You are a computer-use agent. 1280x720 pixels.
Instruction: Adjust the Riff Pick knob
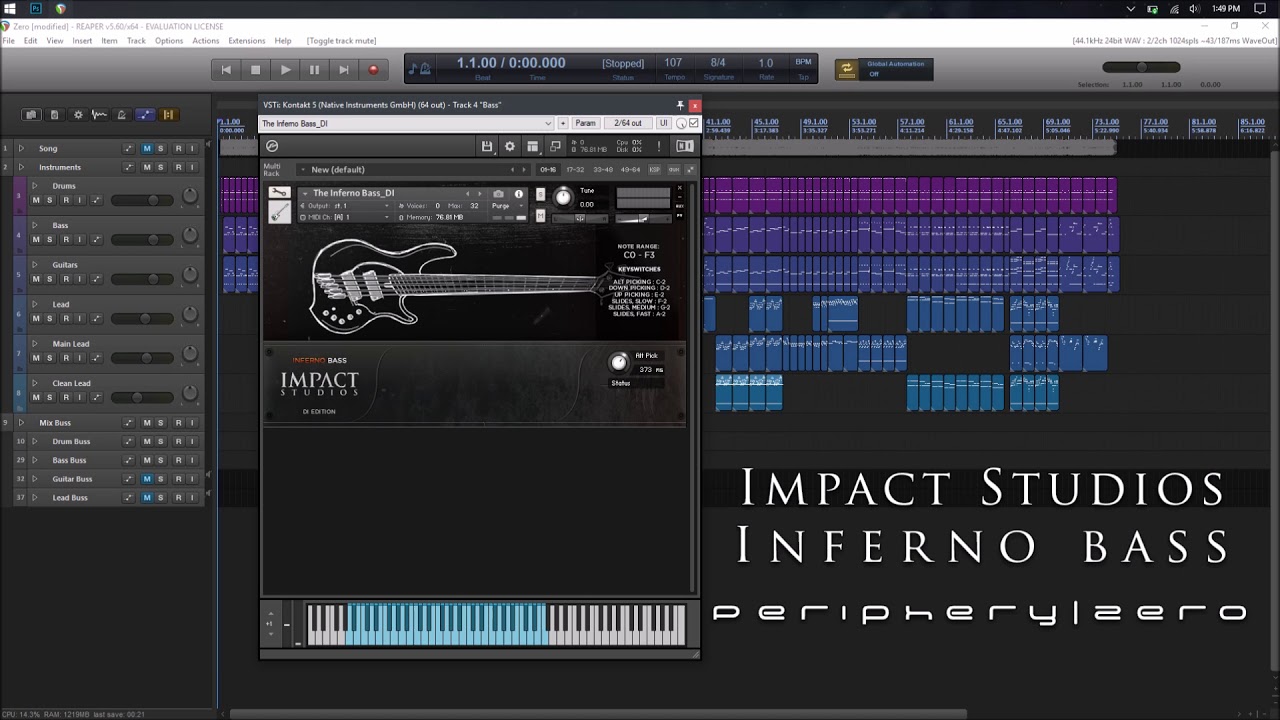pyautogui.click(x=619, y=362)
